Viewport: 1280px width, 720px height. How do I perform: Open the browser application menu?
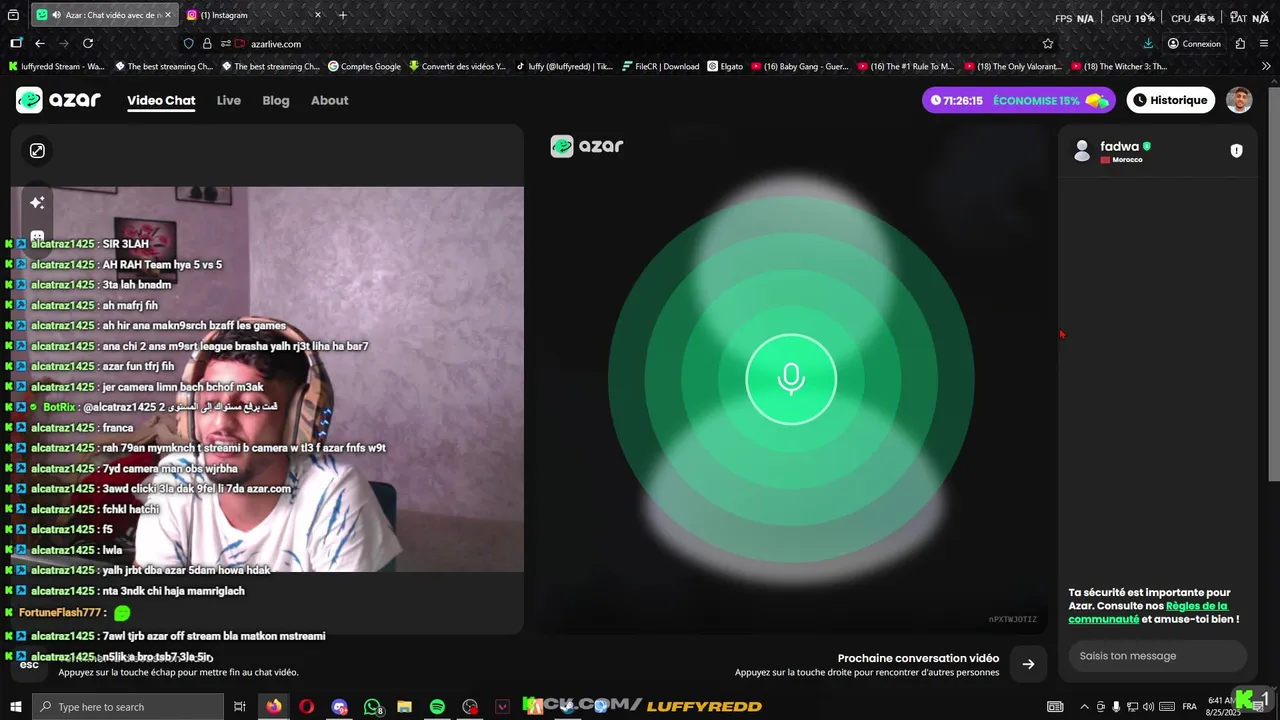1265,43
